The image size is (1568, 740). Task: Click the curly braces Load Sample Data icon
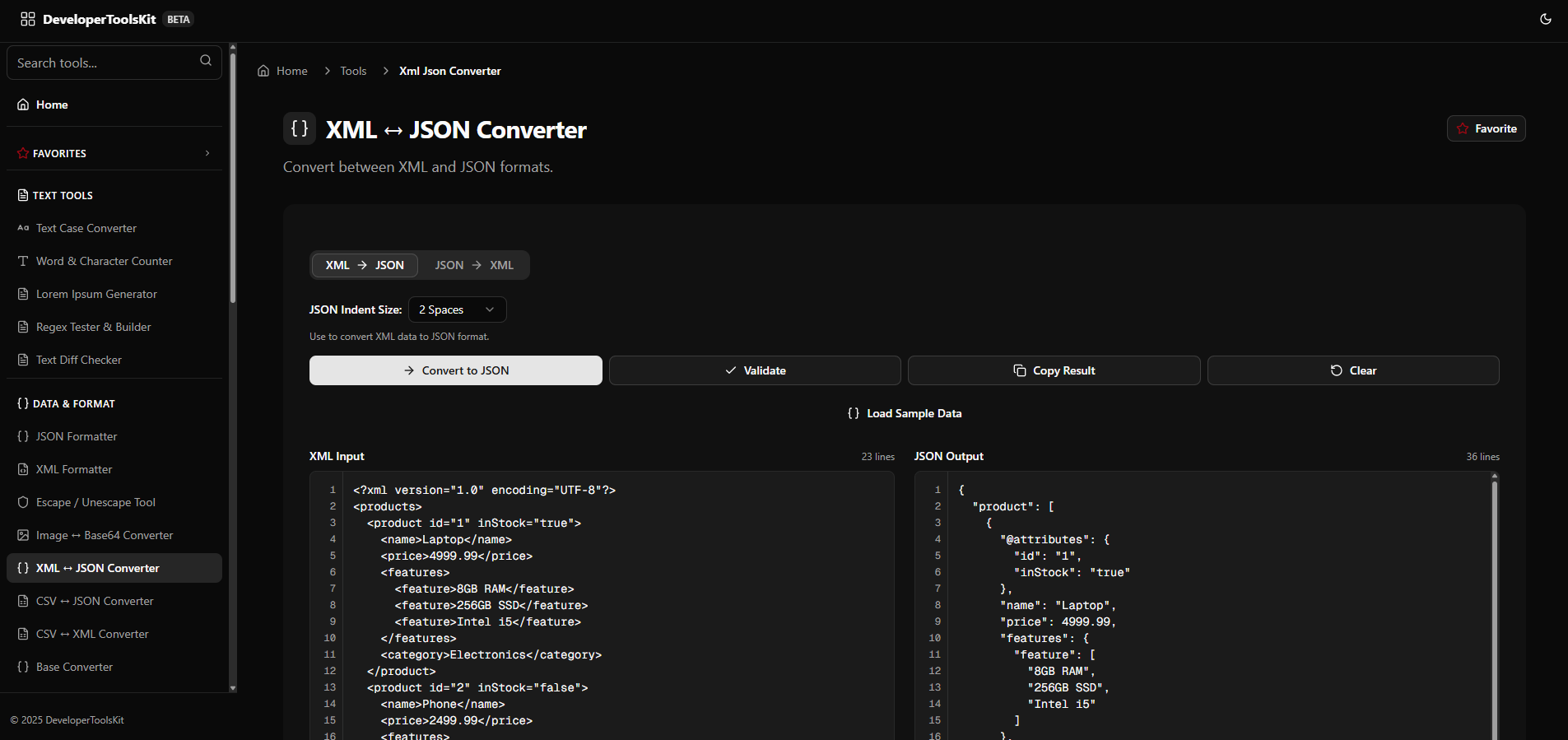click(x=854, y=413)
